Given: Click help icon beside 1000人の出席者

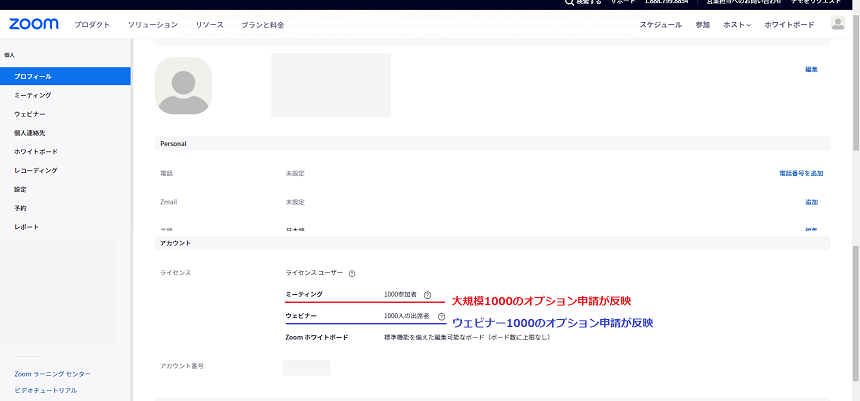Looking at the screenshot, I should [441, 316].
